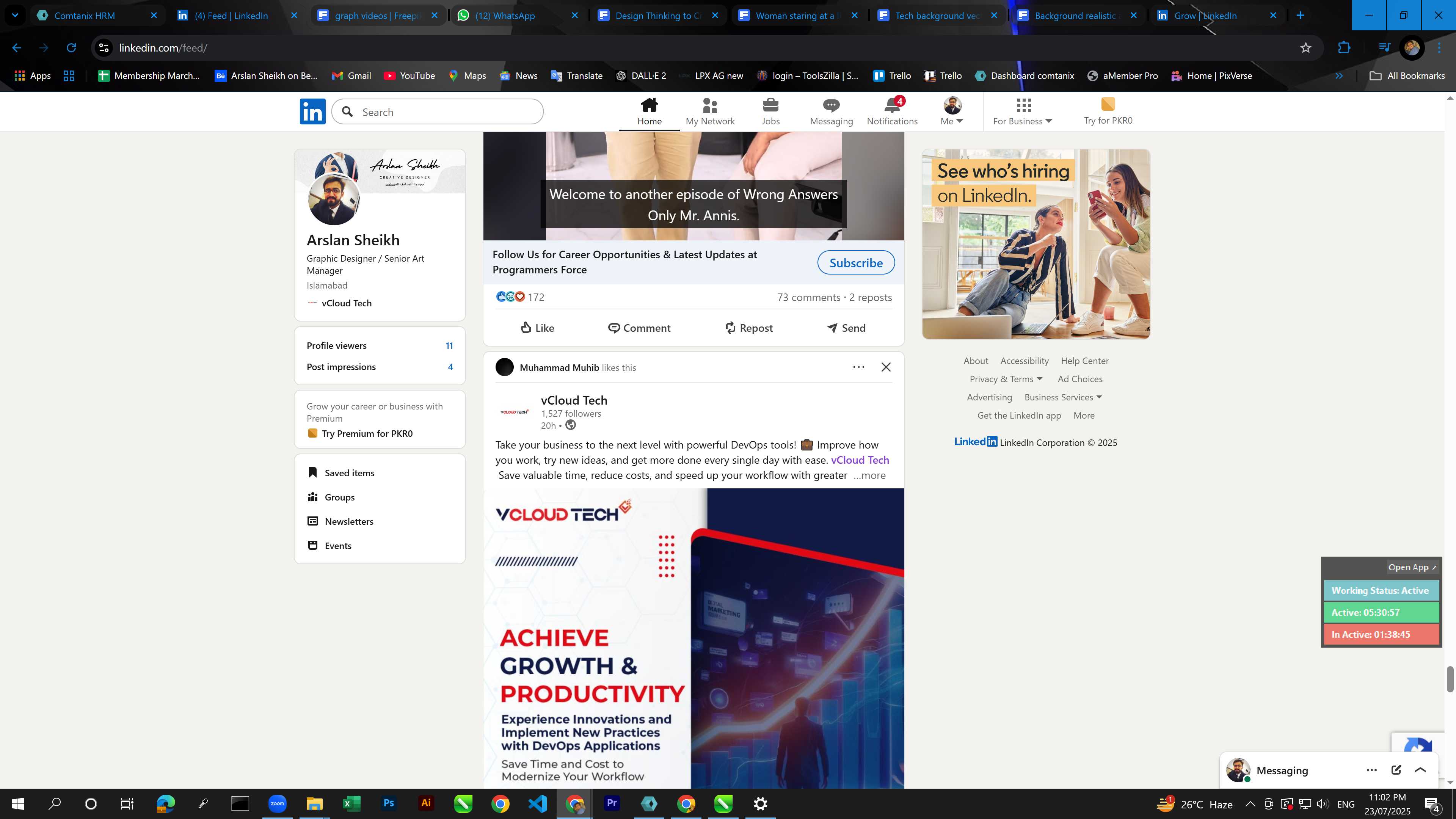This screenshot has width=1456, height=819.
Task: Open Premiere Pro from the taskbar
Action: tap(612, 804)
